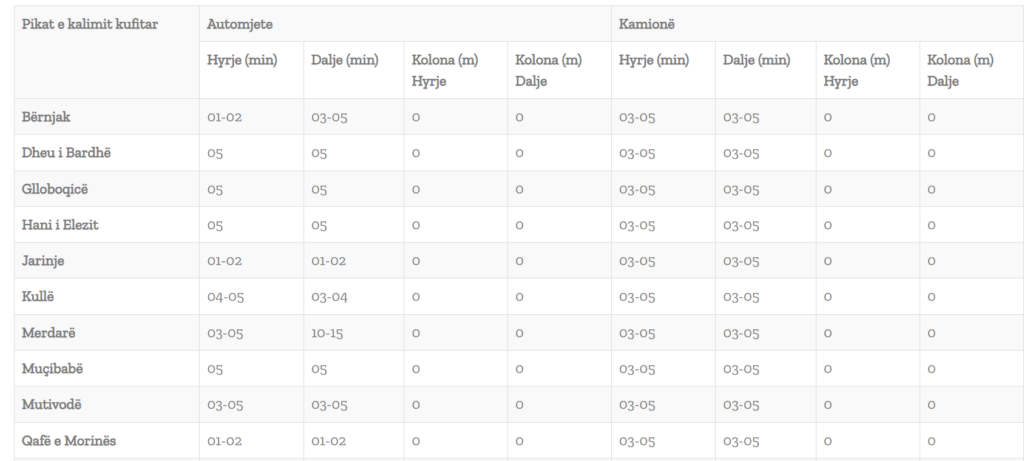Select the Muçibabë row name
Viewport: 1024px width, 461px height.
[x=52, y=369]
